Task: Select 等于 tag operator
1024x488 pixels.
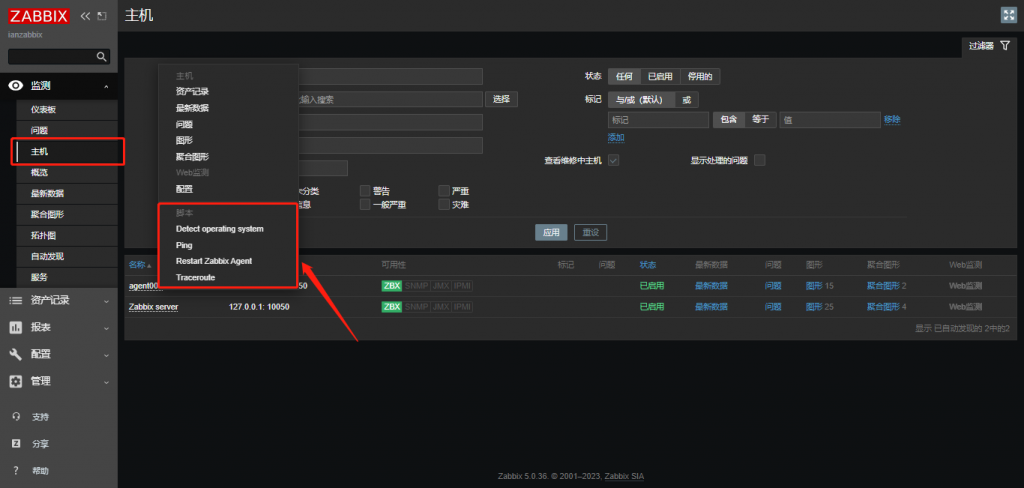Action: [x=761, y=120]
